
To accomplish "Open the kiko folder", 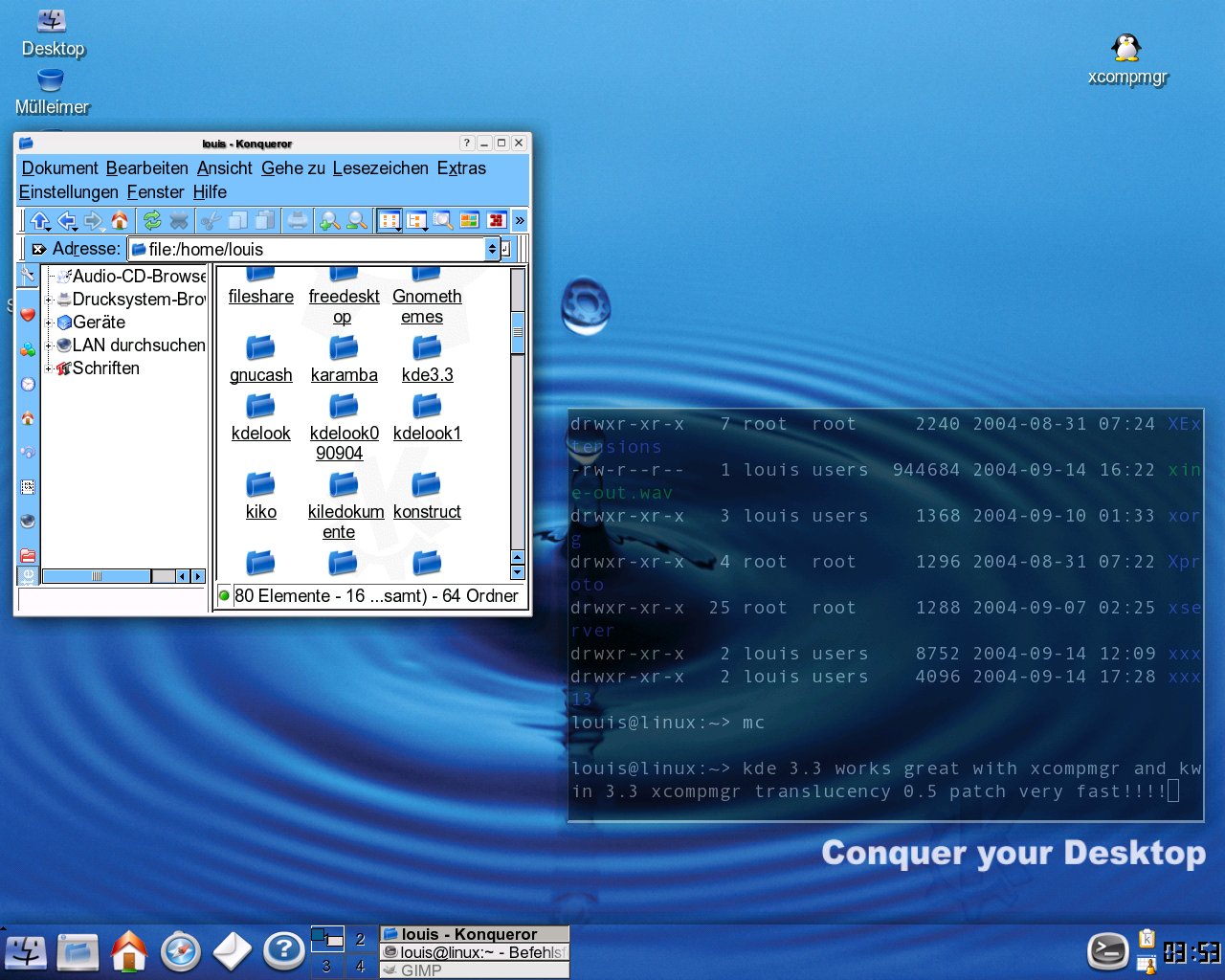I will 260,497.
